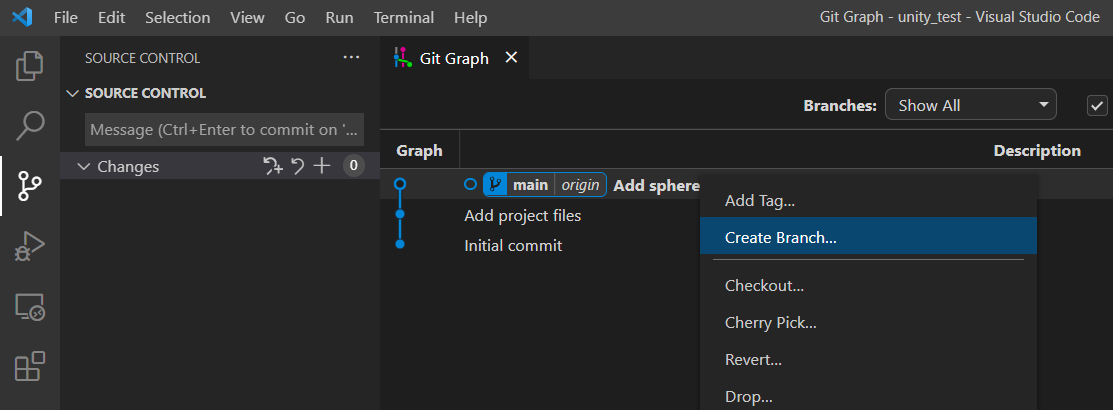Click the commit message input field
The width and height of the screenshot is (1113, 410).
pos(224,130)
